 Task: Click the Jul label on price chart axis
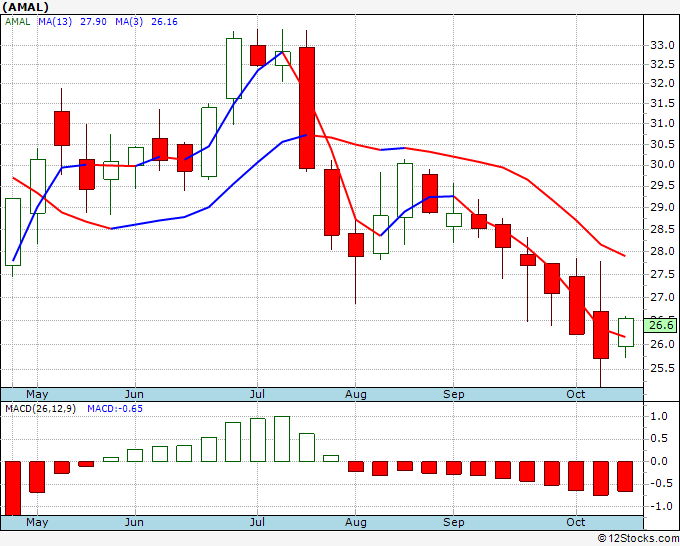pyautogui.click(x=258, y=394)
